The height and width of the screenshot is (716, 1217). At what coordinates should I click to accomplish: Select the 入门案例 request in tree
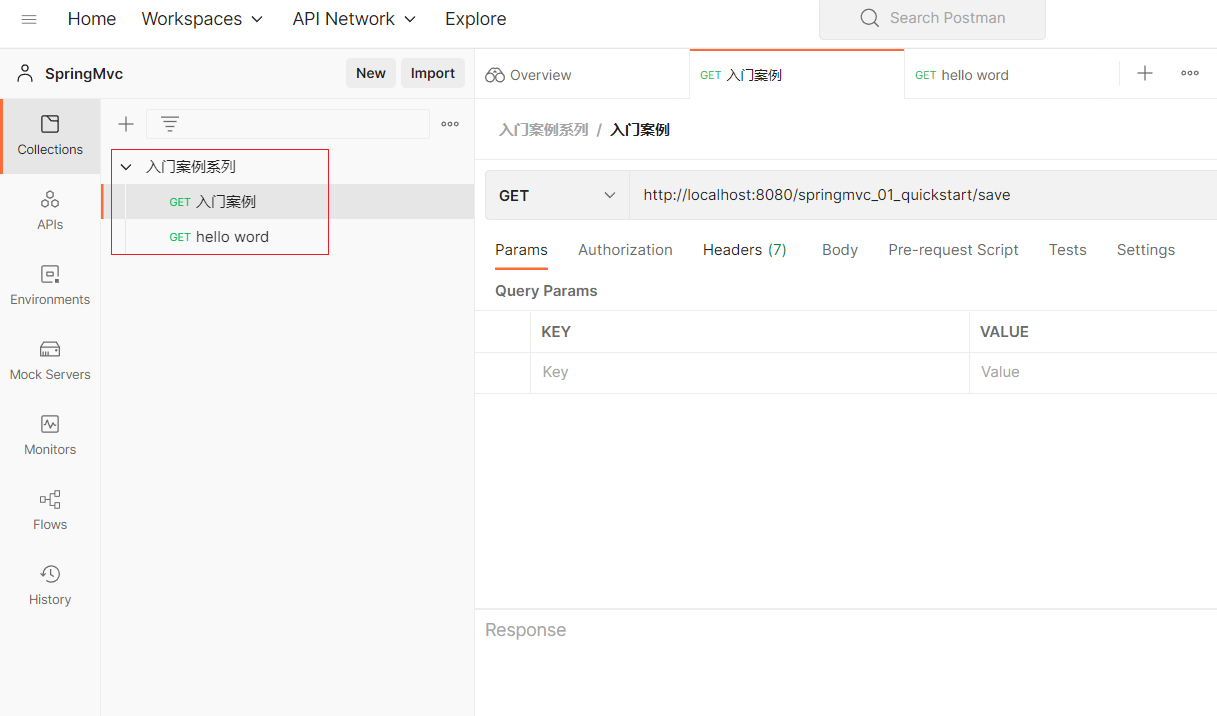[x=288, y=201]
